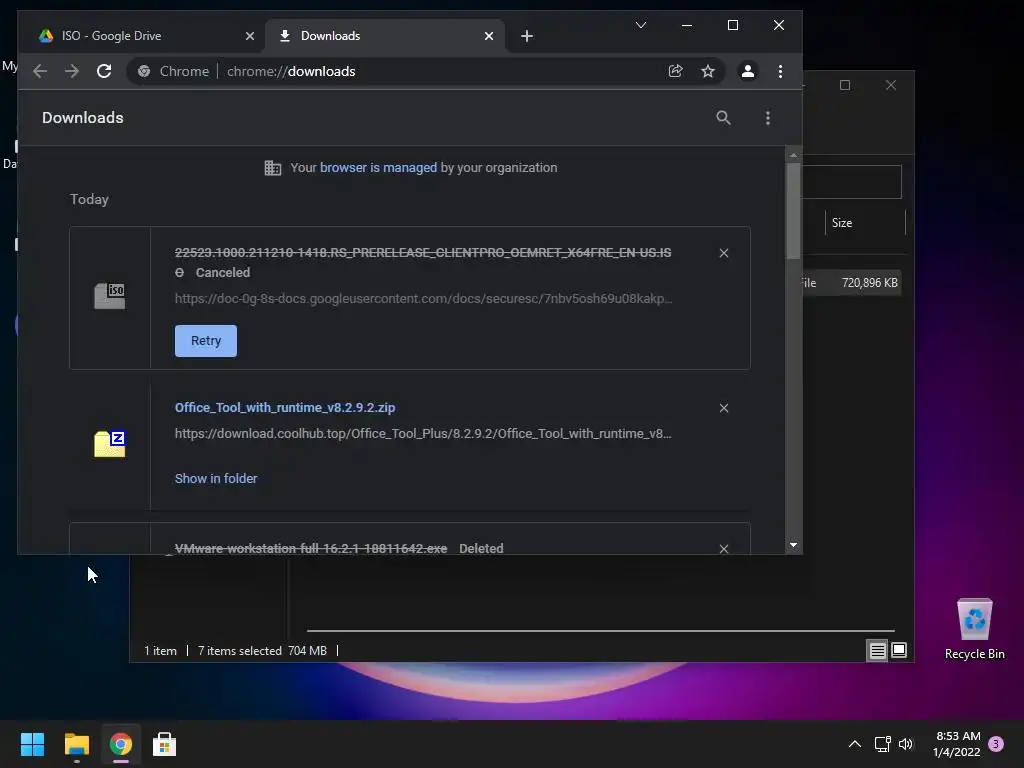Click the ISO file type icon
The height and width of the screenshot is (768, 1024).
(110, 296)
